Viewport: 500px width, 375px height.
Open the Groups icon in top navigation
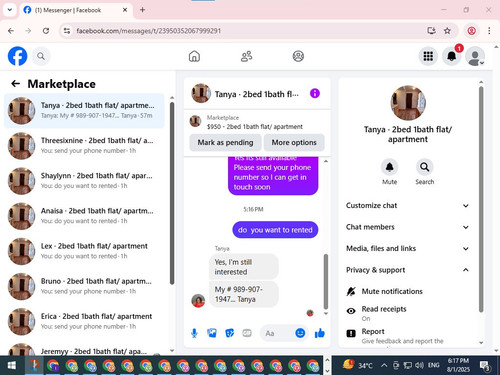298,56
